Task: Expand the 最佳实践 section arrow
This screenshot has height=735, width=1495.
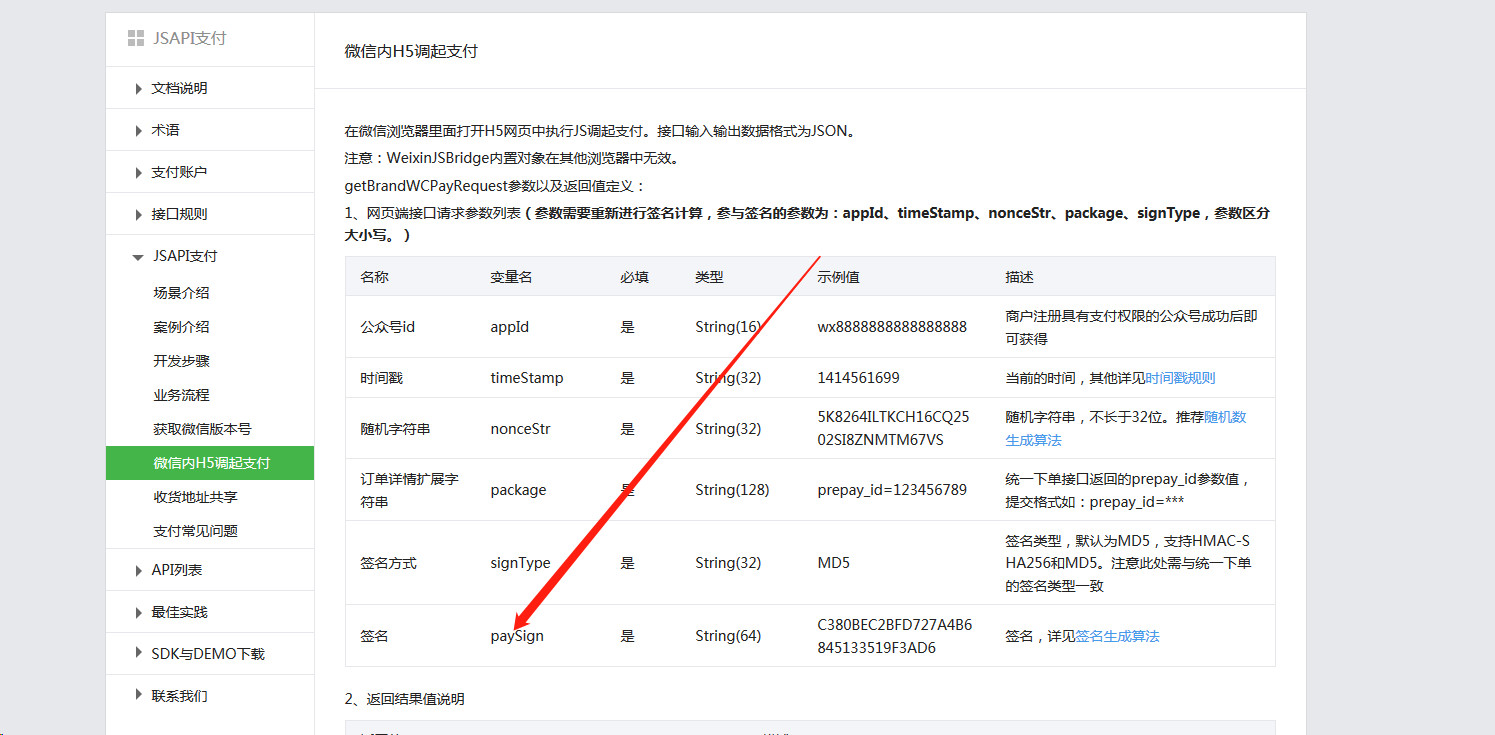Action: pos(138,613)
